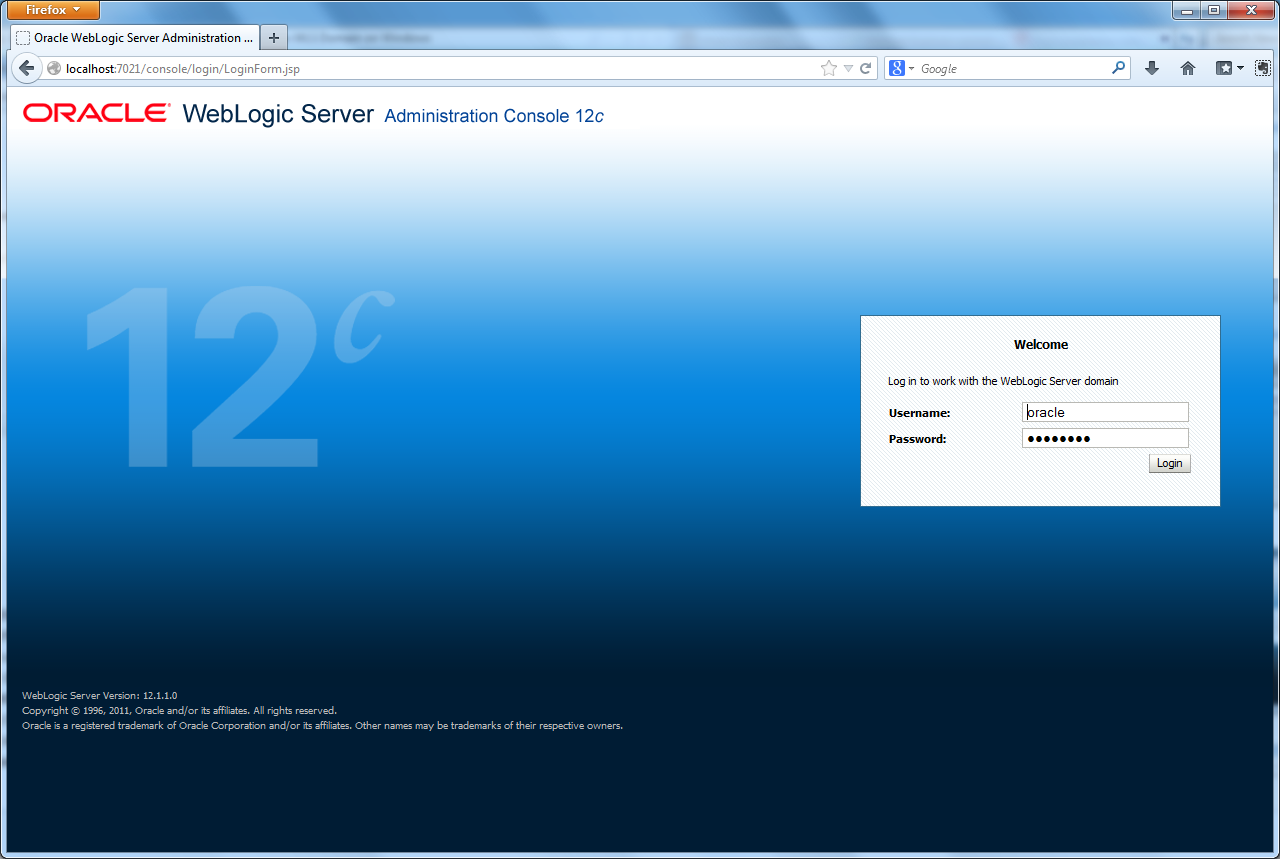Open the URL history dropdown arrow
This screenshot has width=1280, height=859.
point(848,69)
